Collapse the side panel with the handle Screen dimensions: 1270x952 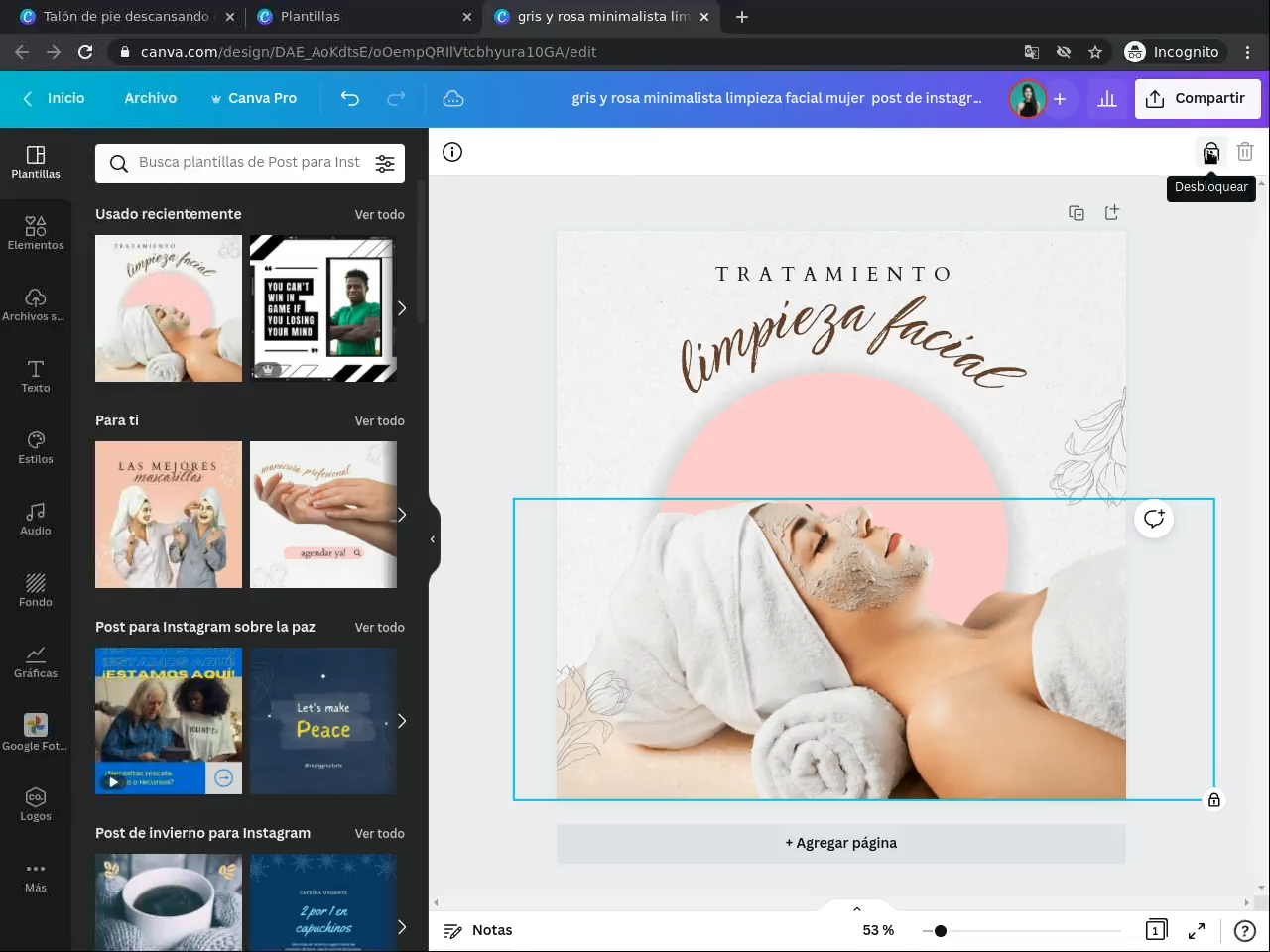tap(434, 539)
